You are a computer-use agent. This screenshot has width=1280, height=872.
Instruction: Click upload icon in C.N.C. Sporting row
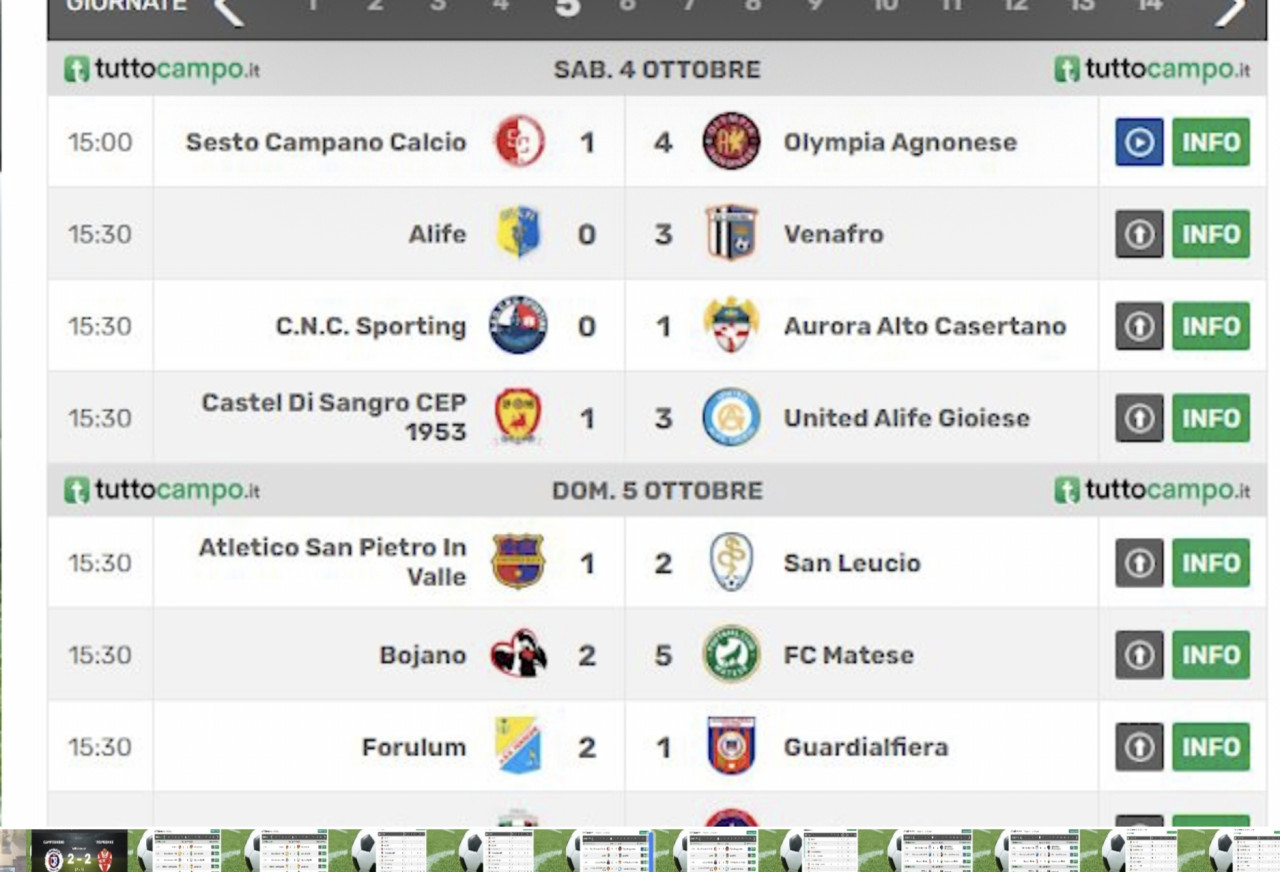coord(1139,326)
